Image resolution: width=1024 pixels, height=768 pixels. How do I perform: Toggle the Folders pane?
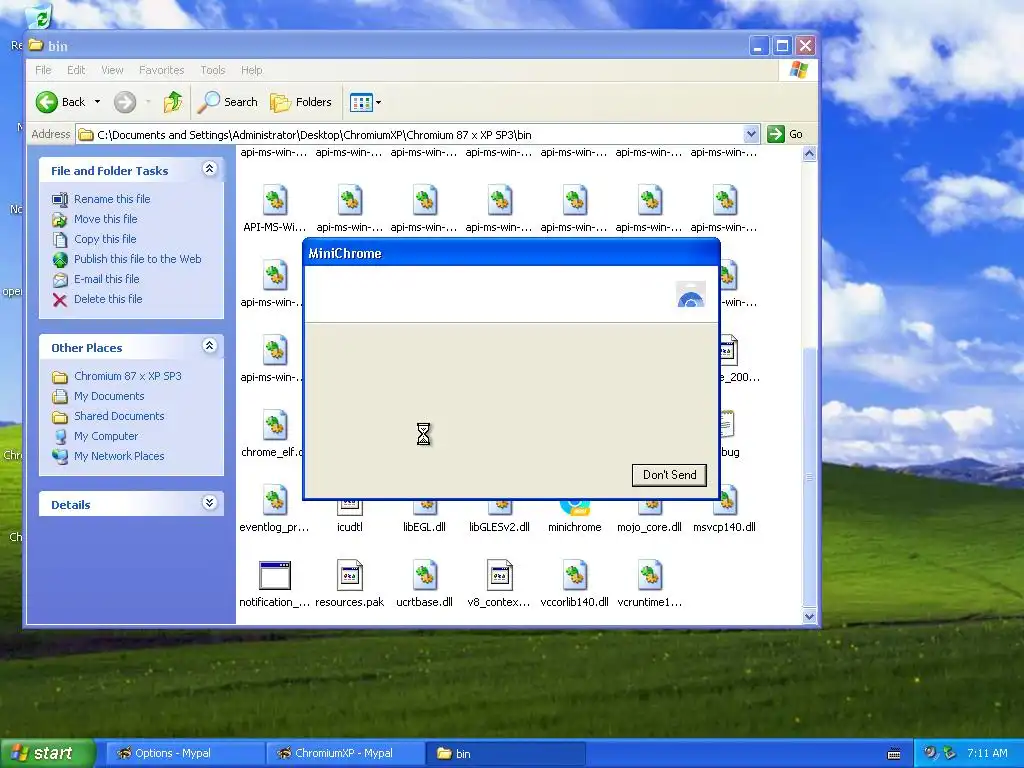[301, 102]
